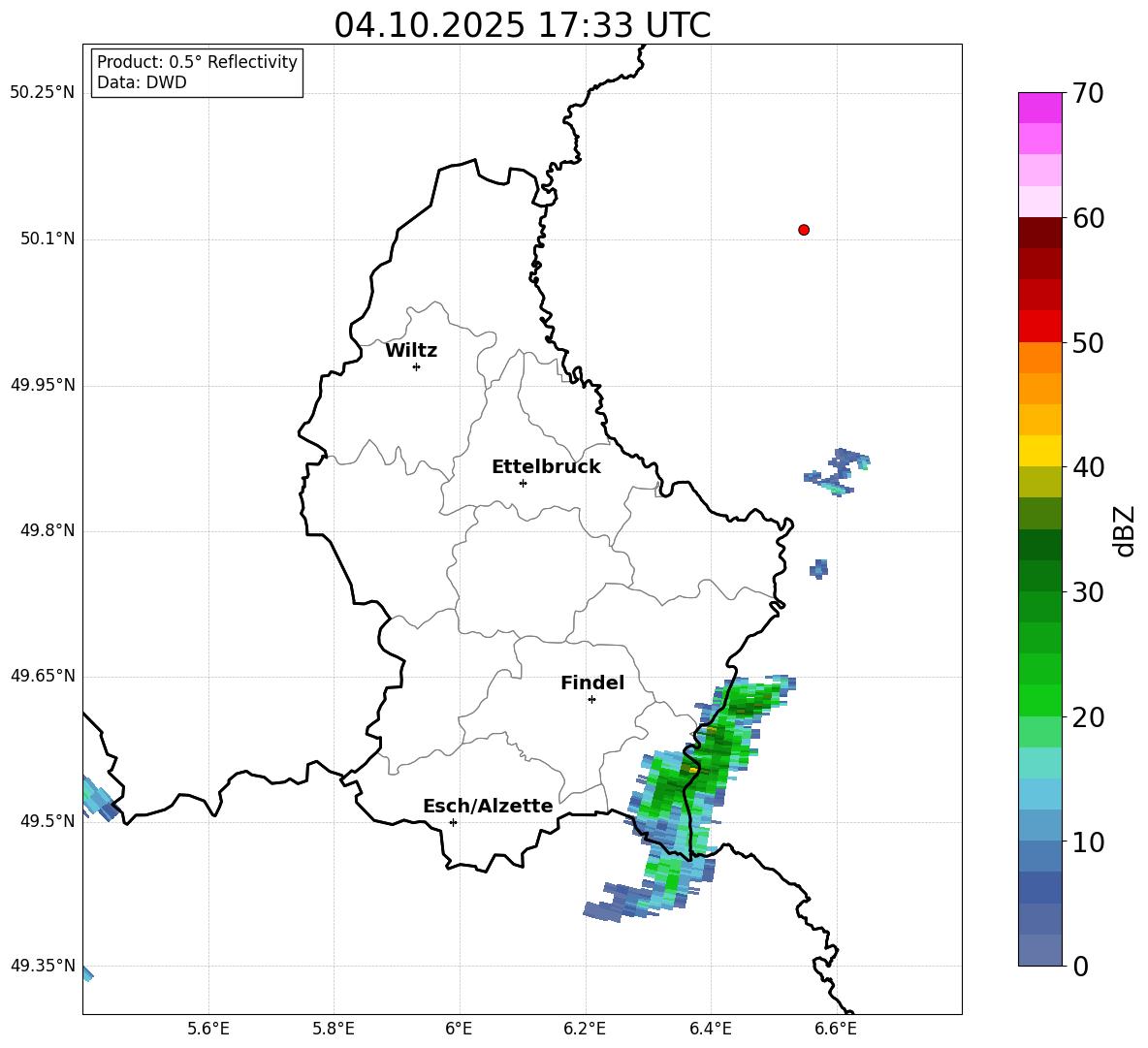Click the latitude label 50.25°N
This screenshot has width=1148, height=1048.
click(x=43, y=93)
